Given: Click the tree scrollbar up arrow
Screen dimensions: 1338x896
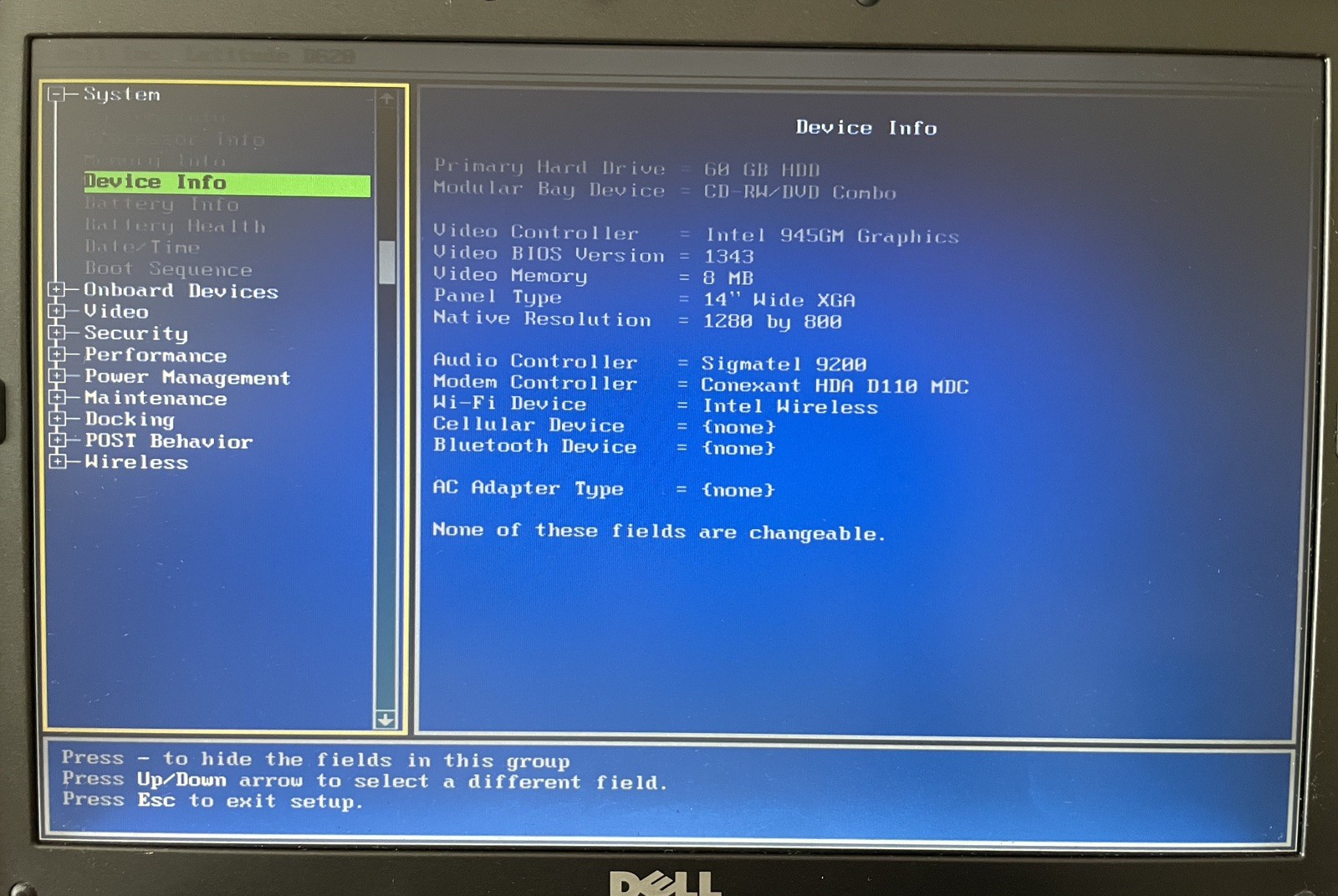Looking at the screenshot, I should click(x=386, y=99).
